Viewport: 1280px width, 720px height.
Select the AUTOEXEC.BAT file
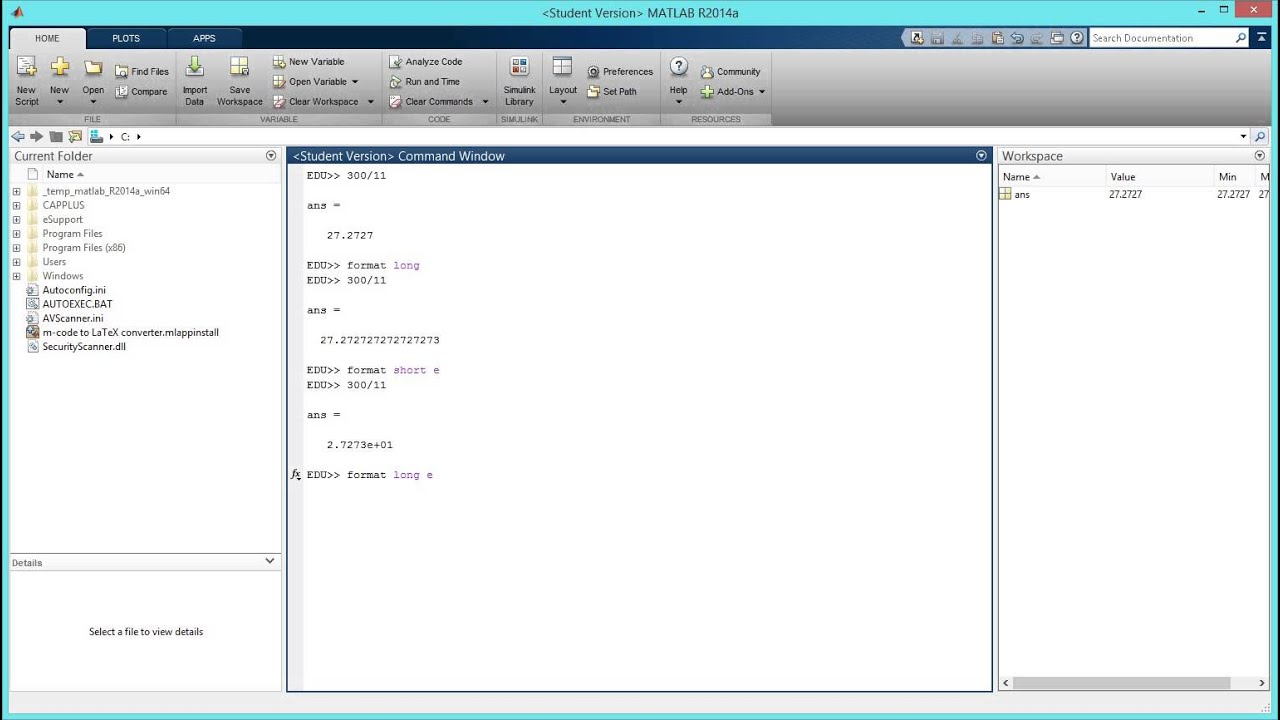click(x=77, y=304)
